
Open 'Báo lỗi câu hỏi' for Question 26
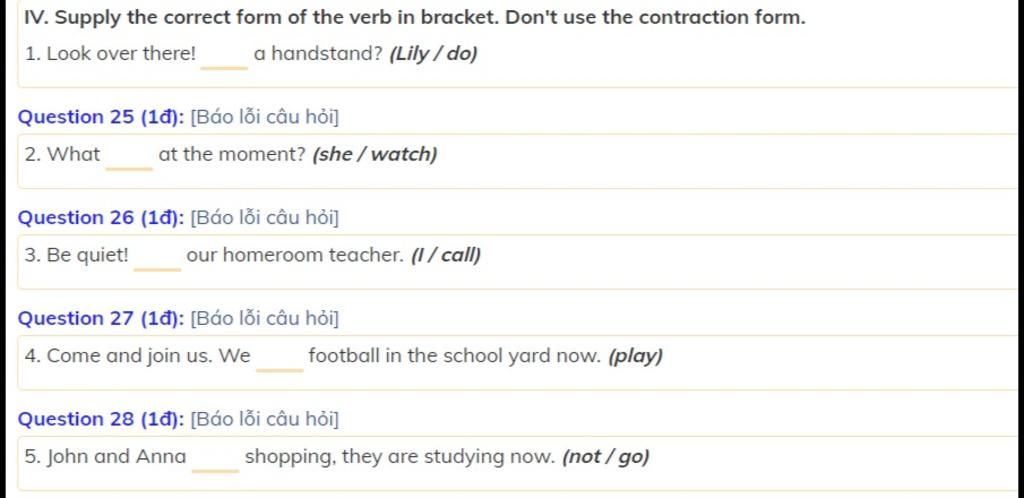coord(265,218)
